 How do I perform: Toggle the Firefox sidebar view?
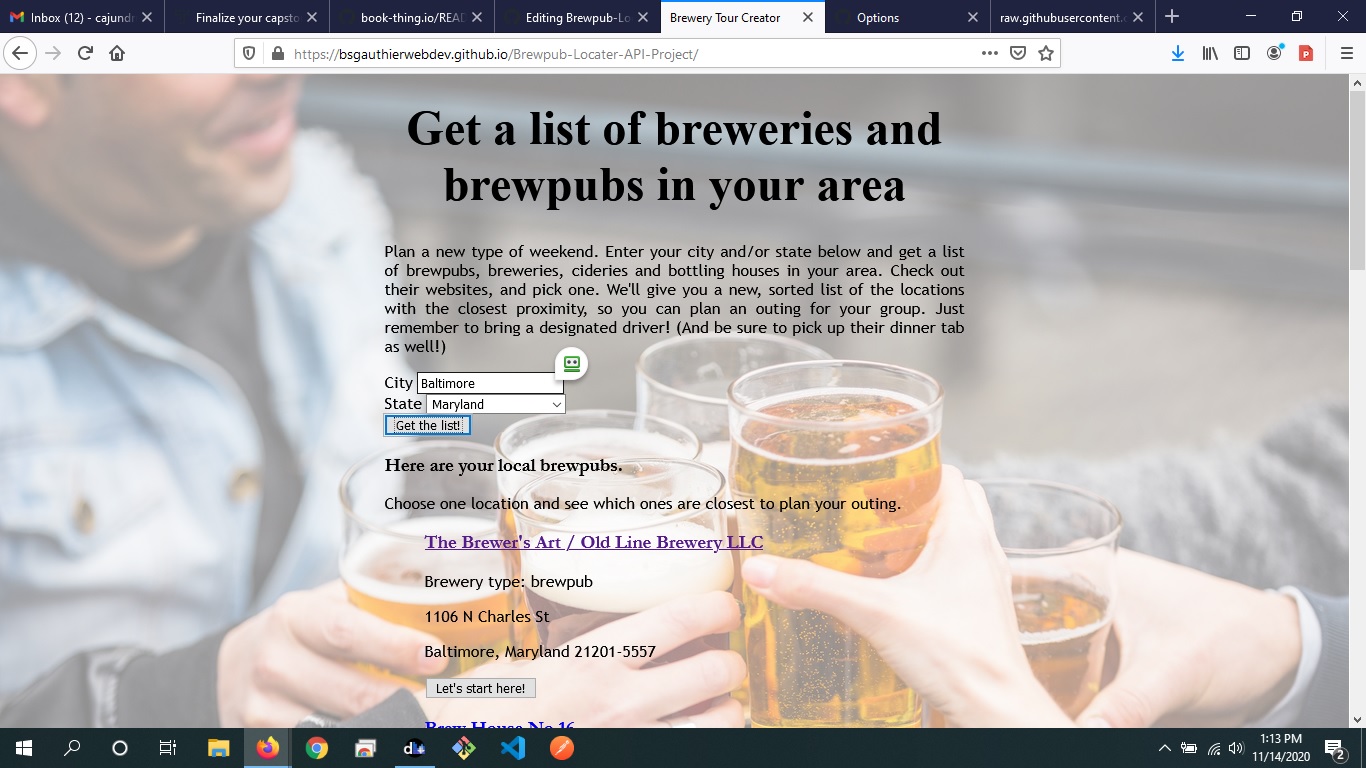[1242, 53]
